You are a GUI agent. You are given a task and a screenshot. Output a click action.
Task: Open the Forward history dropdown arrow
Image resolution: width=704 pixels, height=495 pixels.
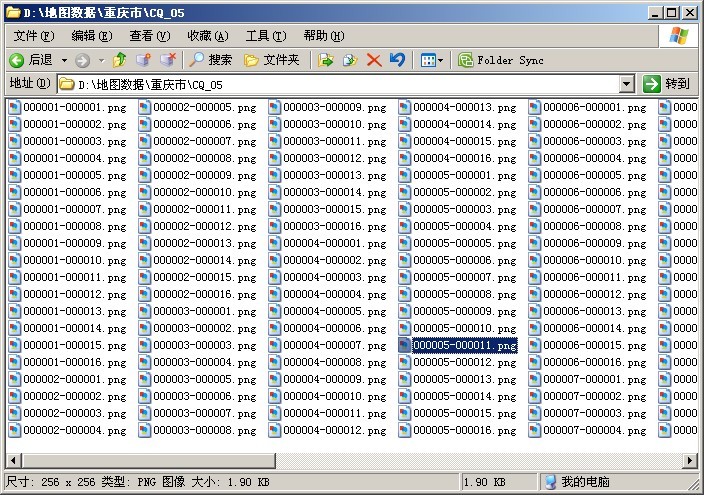pyautogui.click(x=101, y=60)
